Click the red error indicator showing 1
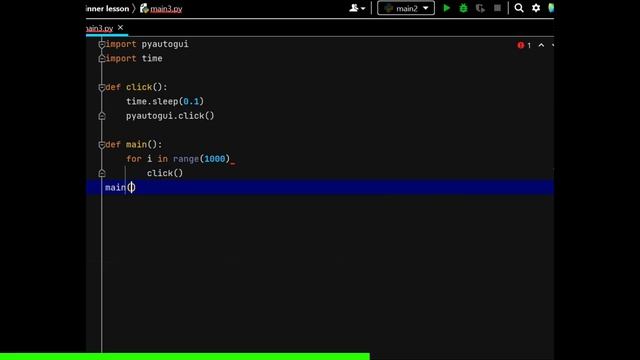The width and height of the screenshot is (640, 360). coord(524,45)
